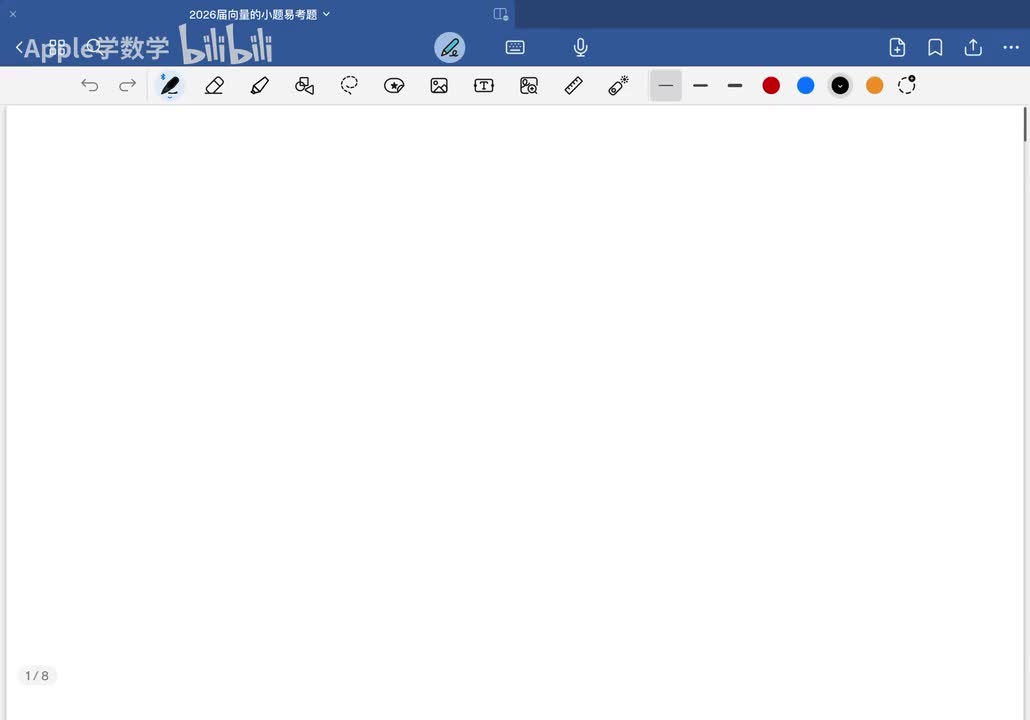Open the 1 / 8 page indicator
The image size is (1030, 720).
click(x=37, y=676)
